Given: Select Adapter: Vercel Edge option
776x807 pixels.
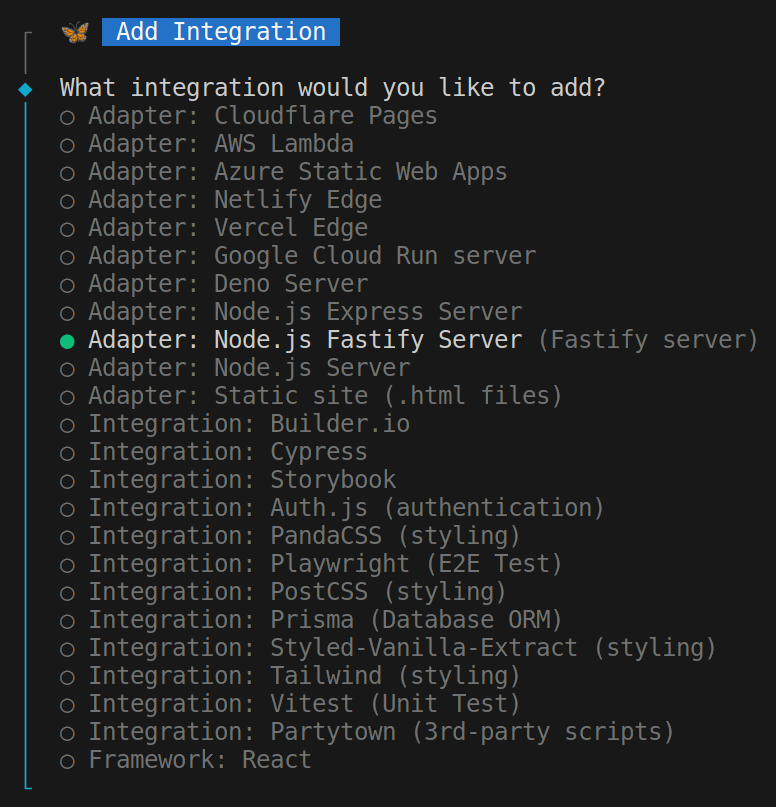Looking at the screenshot, I should (x=214, y=228).
